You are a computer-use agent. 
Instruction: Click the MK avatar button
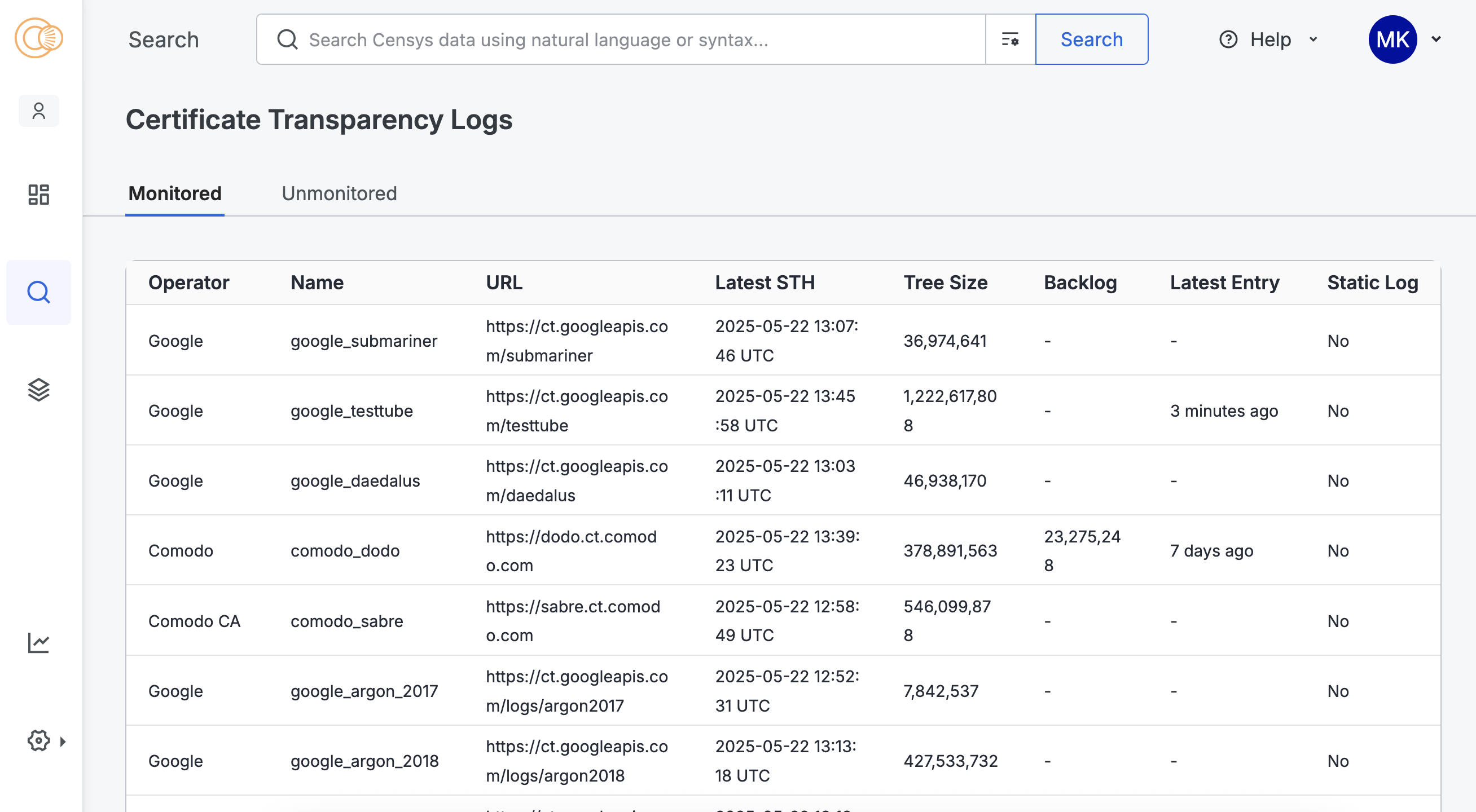point(1392,39)
